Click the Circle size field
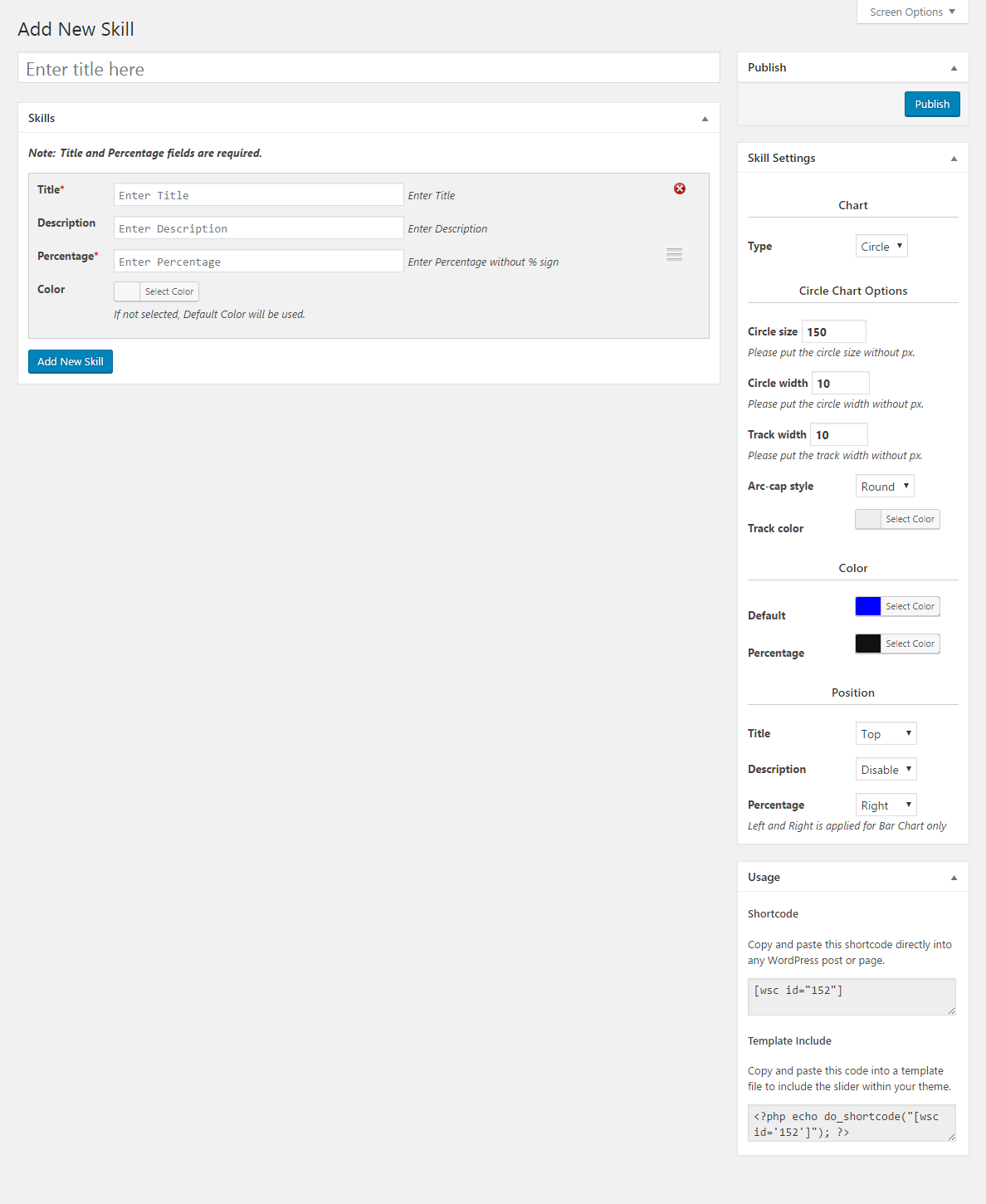Image resolution: width=986 pixels, height=1204 pixels. (833, 331)
